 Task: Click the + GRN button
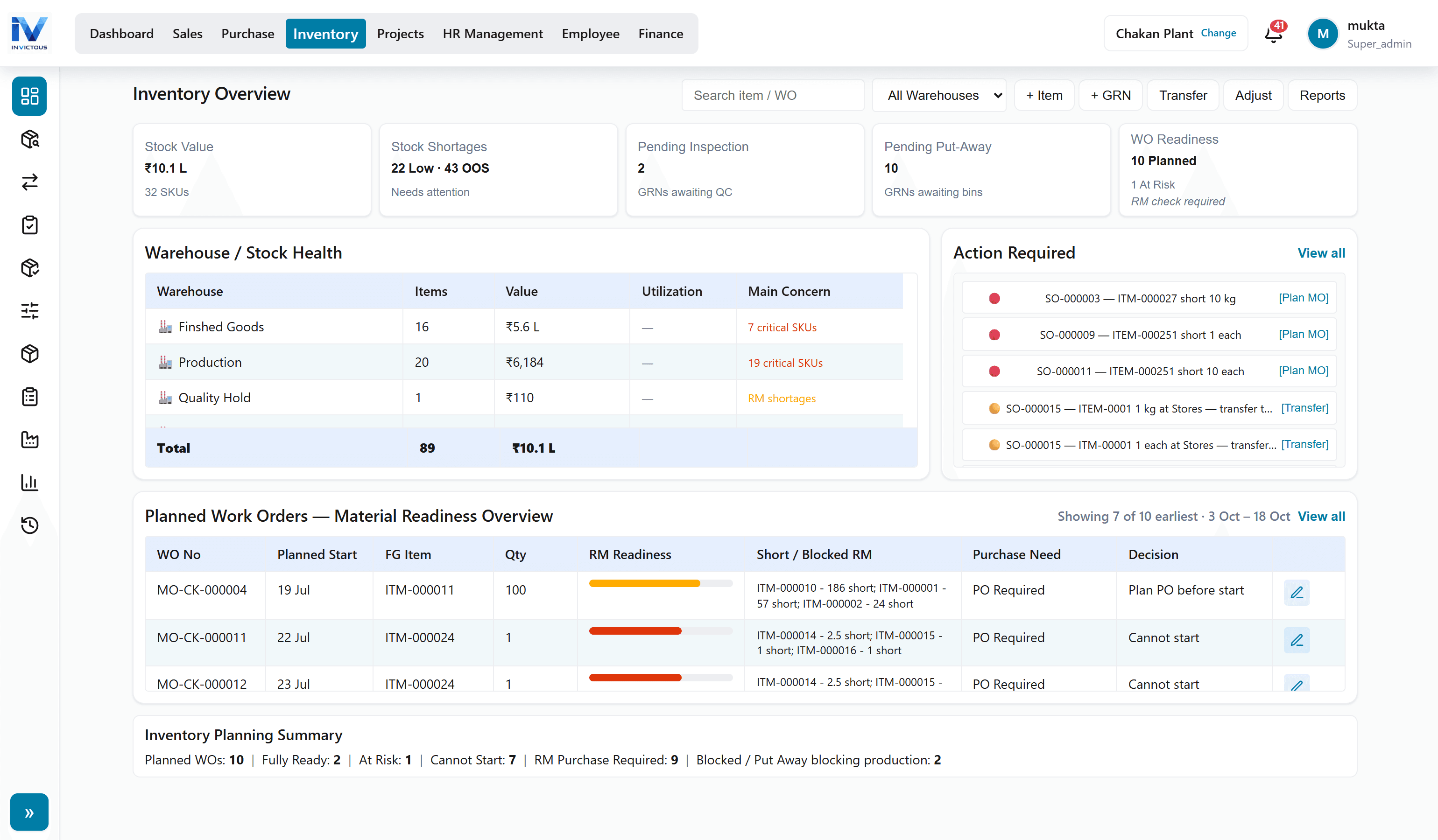(1110, 95)
